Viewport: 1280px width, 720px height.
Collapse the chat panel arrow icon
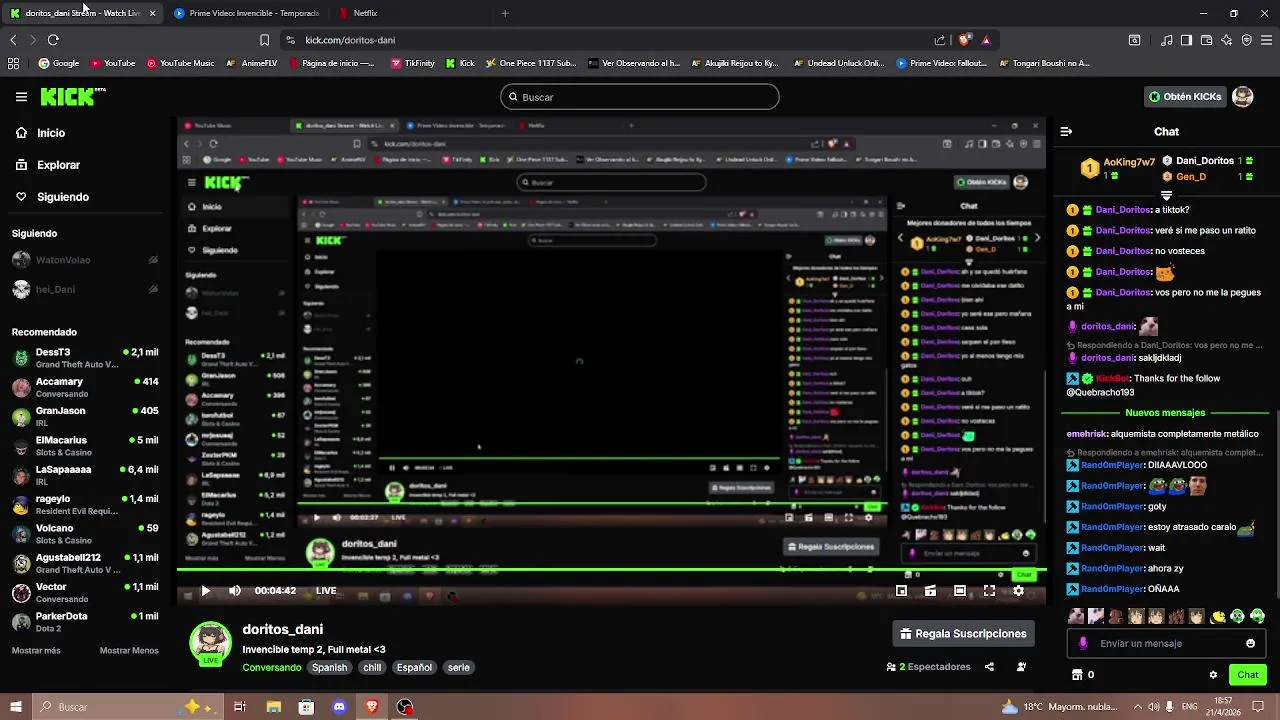1066,131
